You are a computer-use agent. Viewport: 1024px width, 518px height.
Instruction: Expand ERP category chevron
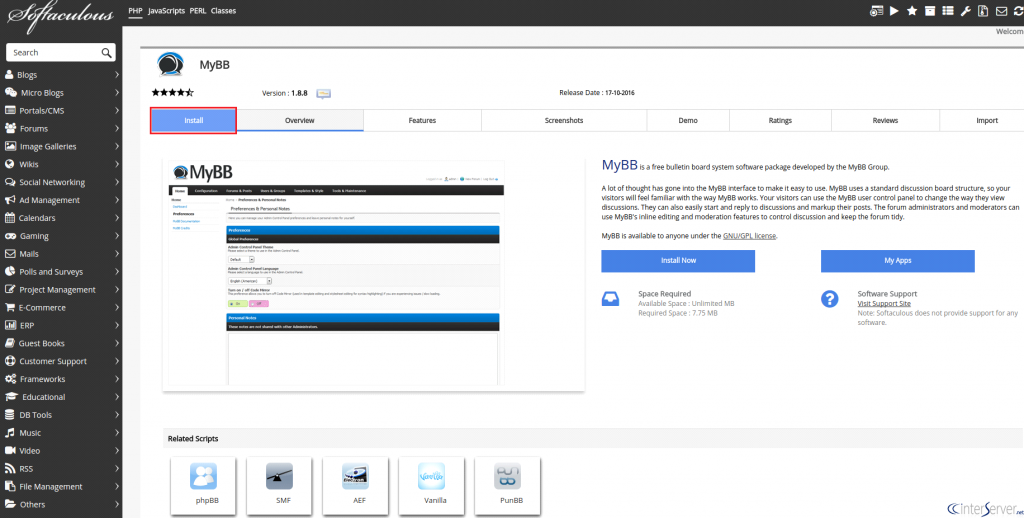[116, 325]
